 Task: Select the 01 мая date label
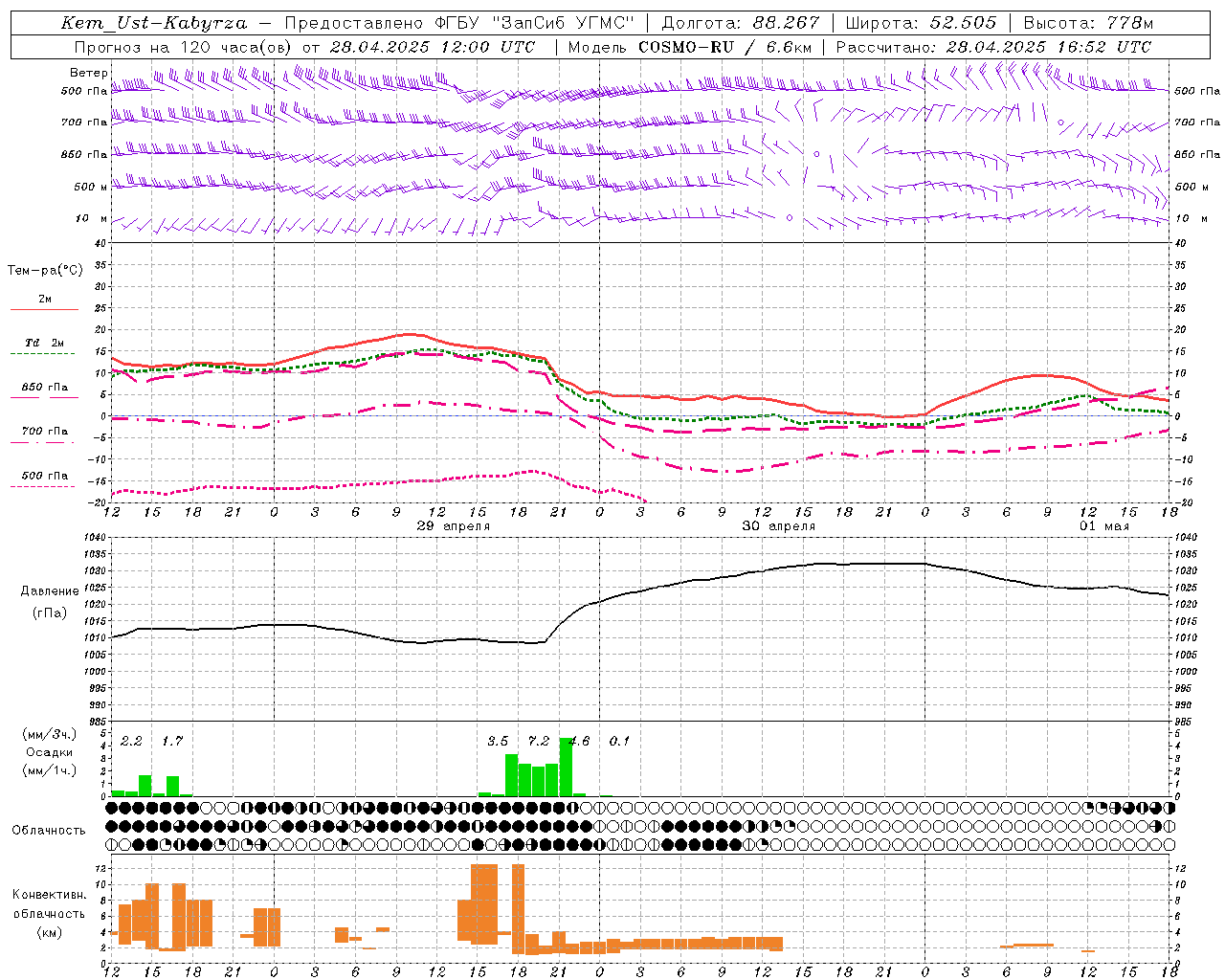[x=1104, y=526]
